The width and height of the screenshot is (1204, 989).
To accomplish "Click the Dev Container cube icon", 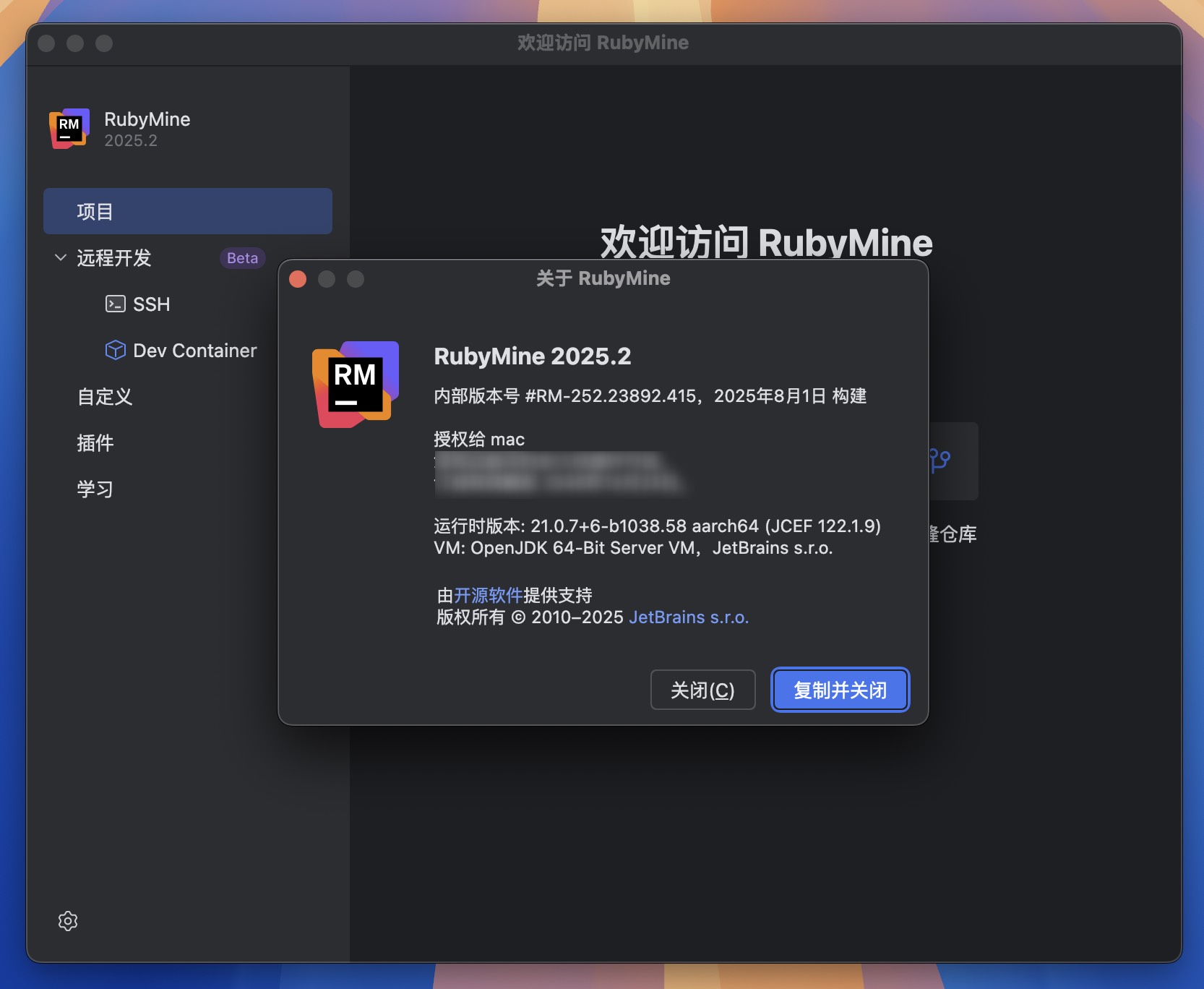I will [116, 350].
